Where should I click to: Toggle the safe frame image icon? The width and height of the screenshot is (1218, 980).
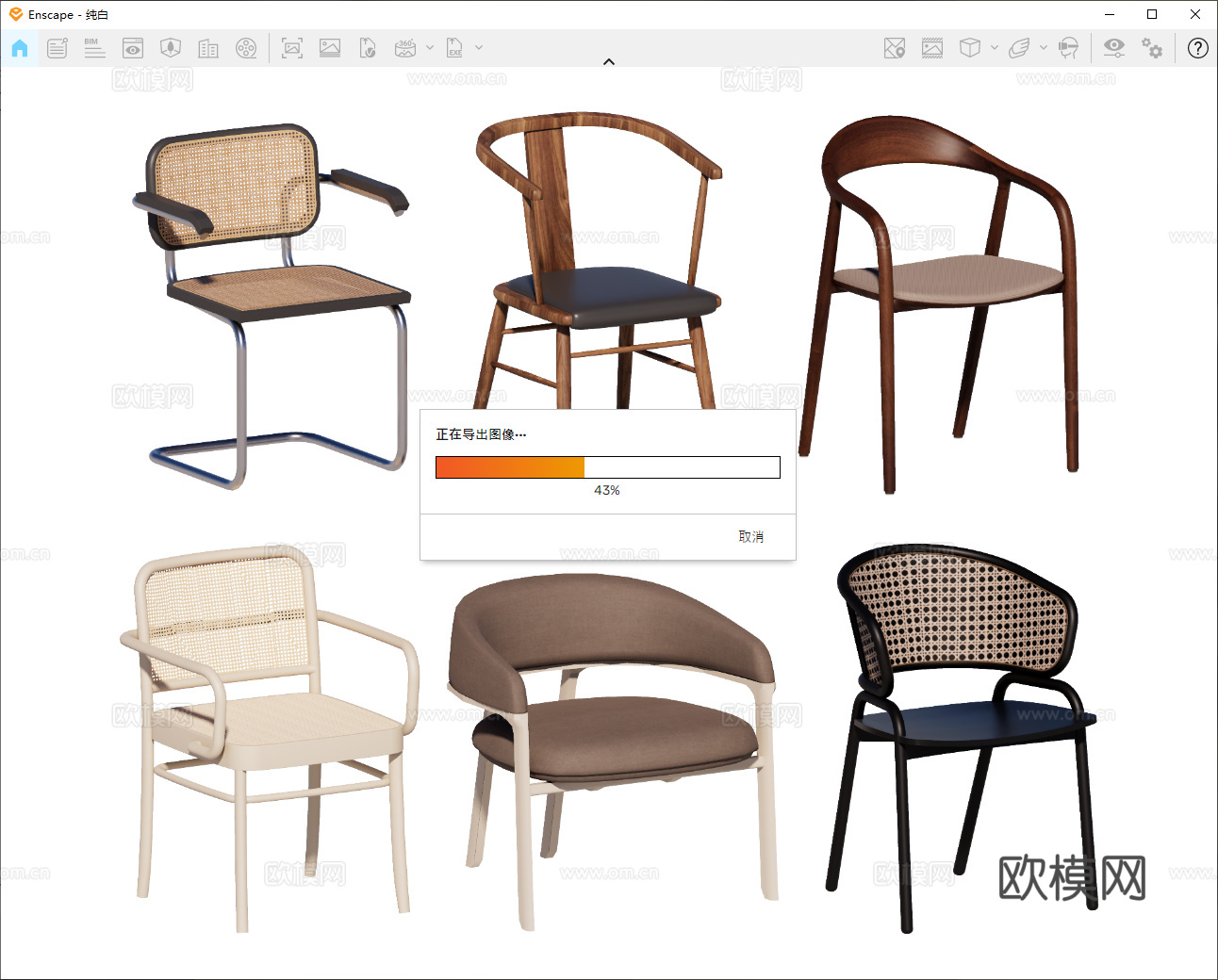click(x=932, y=48)
